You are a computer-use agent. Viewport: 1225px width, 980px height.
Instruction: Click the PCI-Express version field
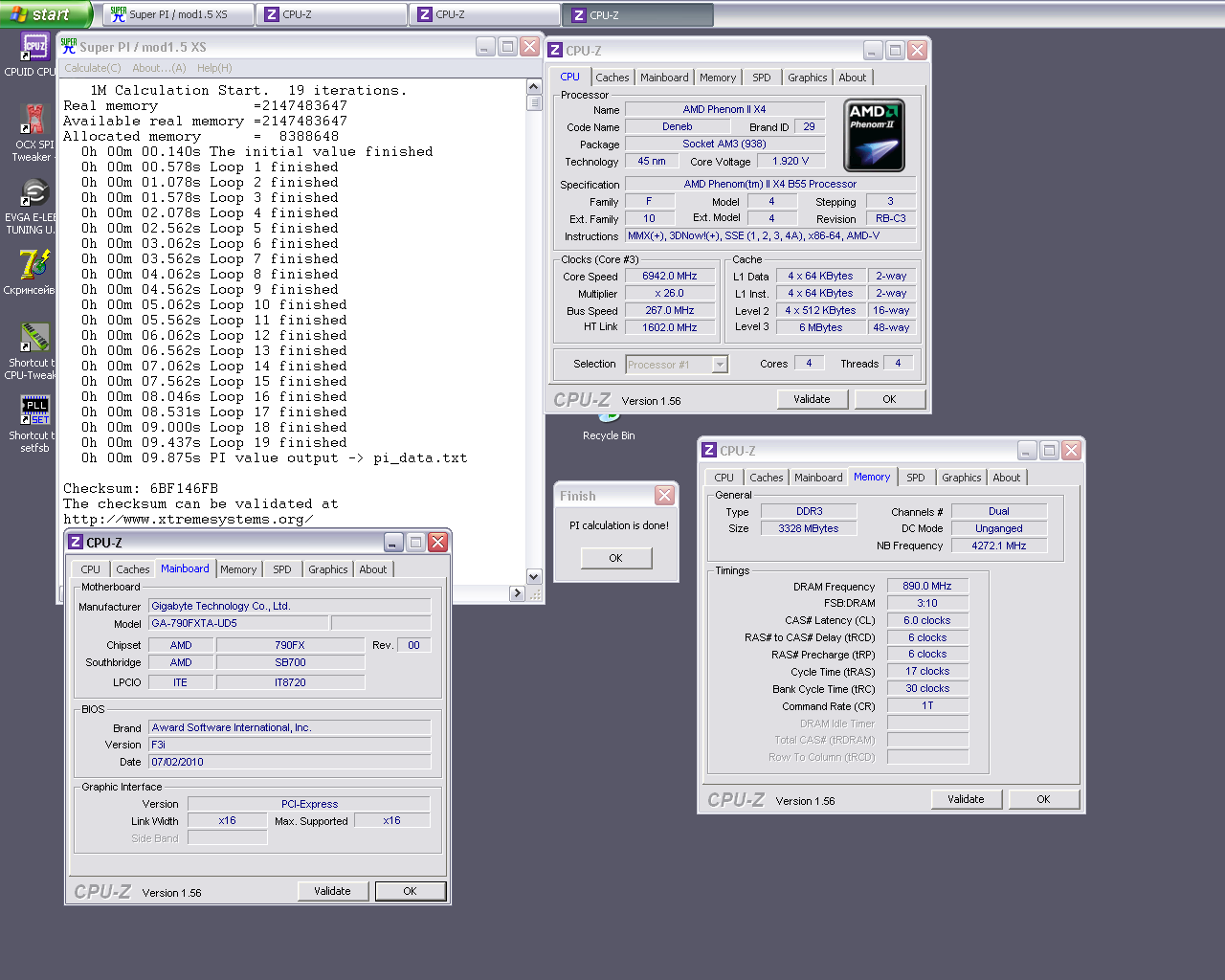[309, 804]
